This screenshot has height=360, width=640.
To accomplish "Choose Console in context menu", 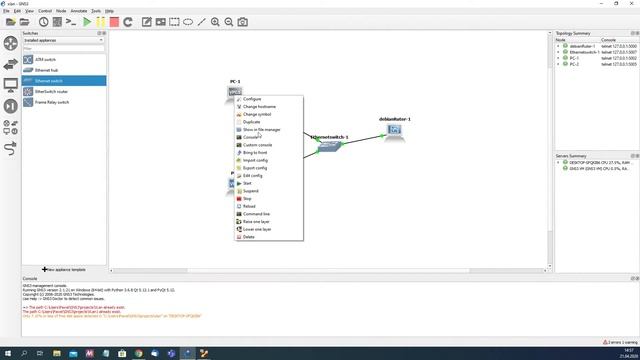I will (x=269, y=137).
